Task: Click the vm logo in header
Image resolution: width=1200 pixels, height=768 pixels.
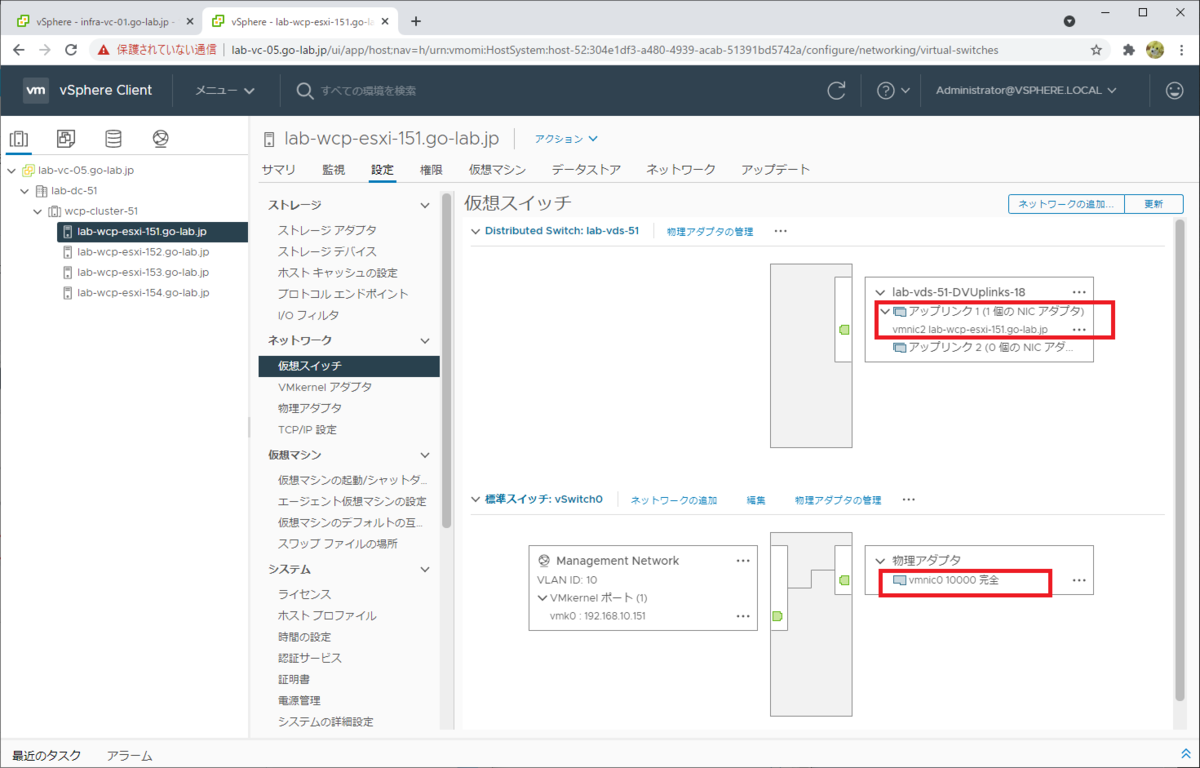Action: pos(36,90)
